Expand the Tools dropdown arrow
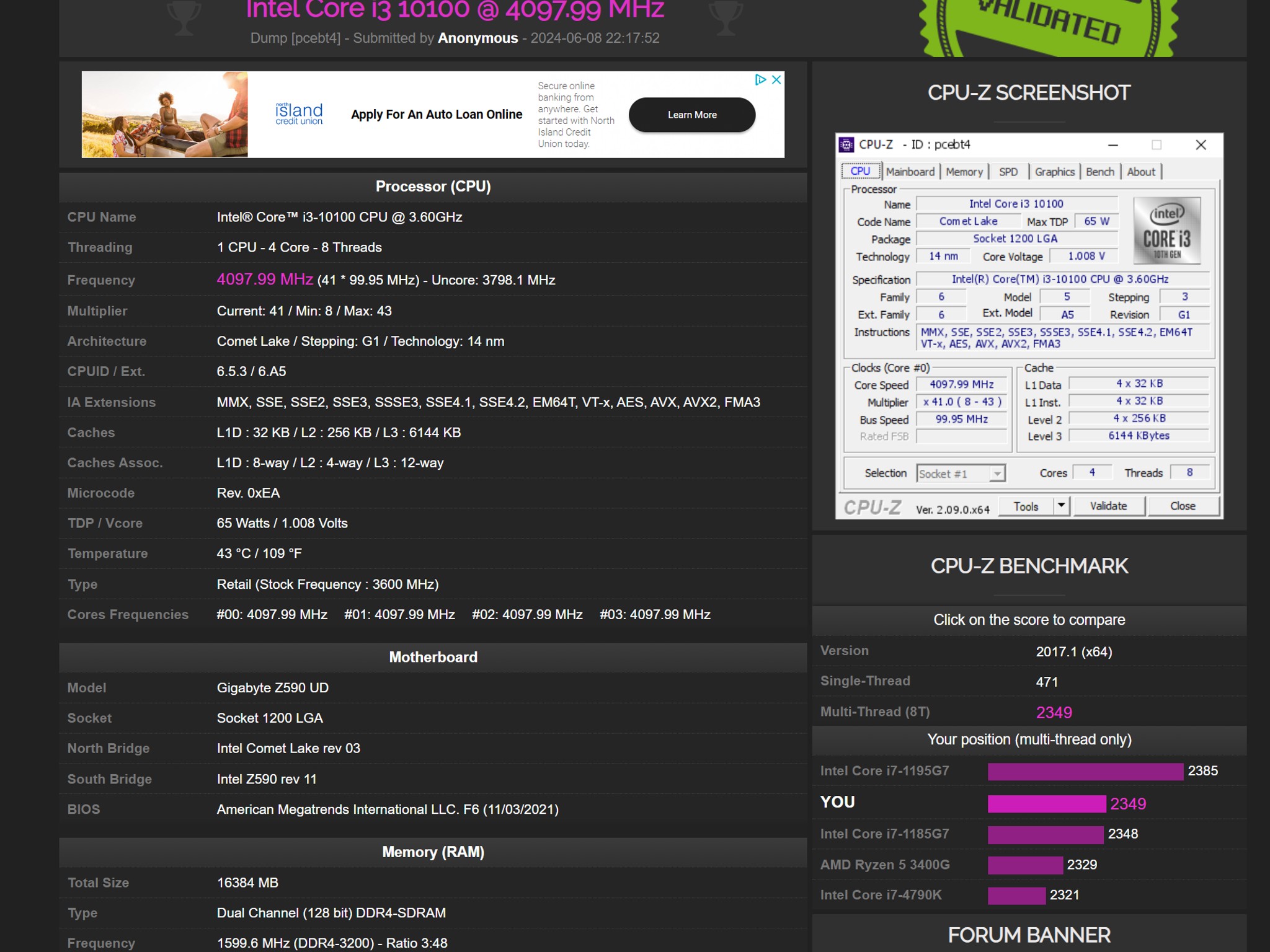1270x952 pixels. 1062,506
